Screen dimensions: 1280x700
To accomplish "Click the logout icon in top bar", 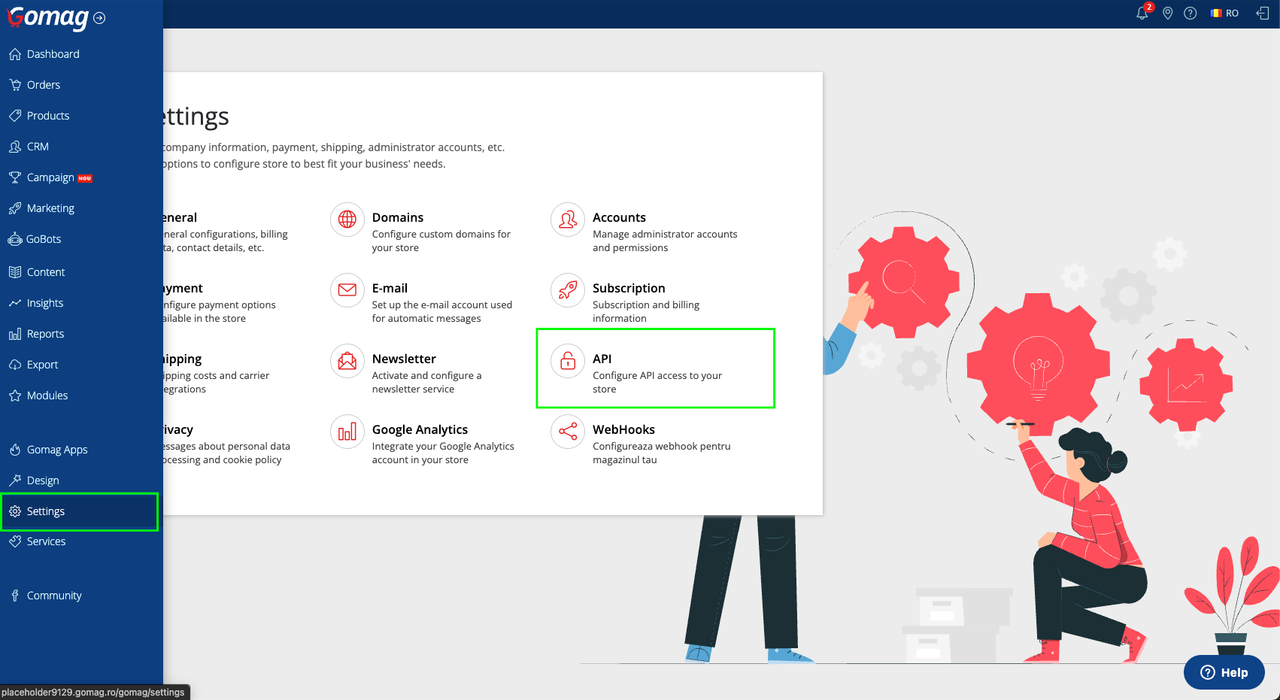I will [1262, 14].
